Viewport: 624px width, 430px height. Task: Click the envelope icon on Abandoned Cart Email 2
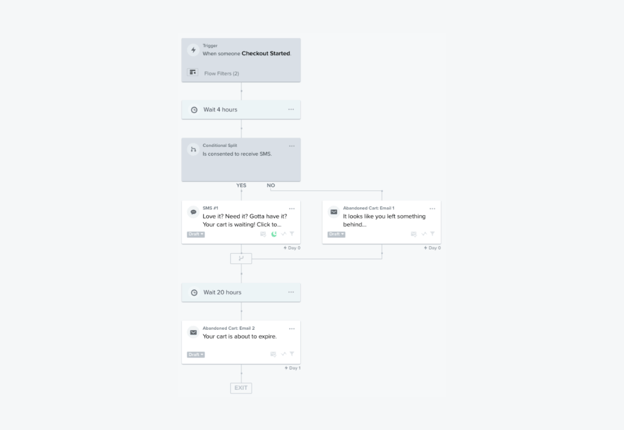[x=193, y=332]
